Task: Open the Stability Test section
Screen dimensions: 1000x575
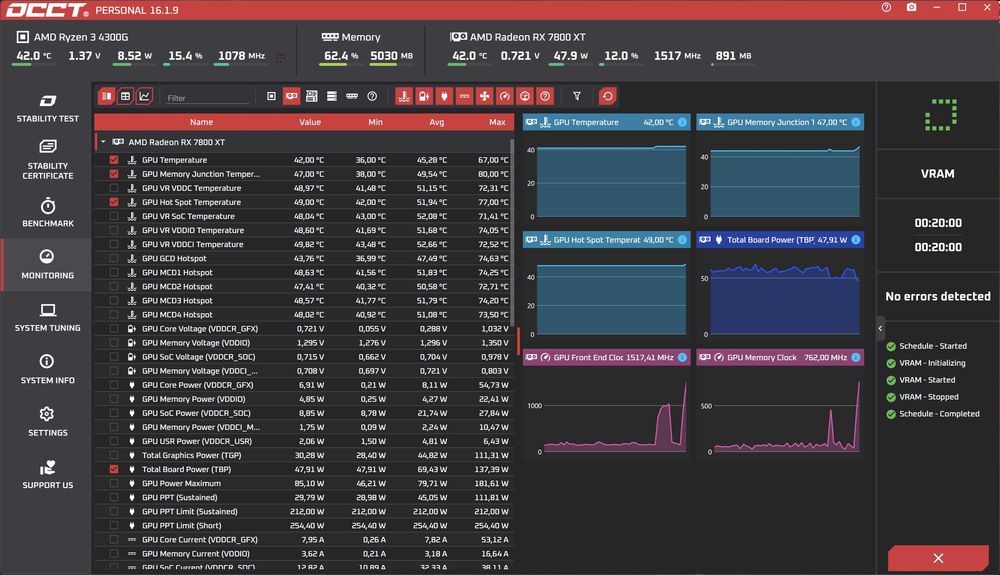Action: pos(47,108)
